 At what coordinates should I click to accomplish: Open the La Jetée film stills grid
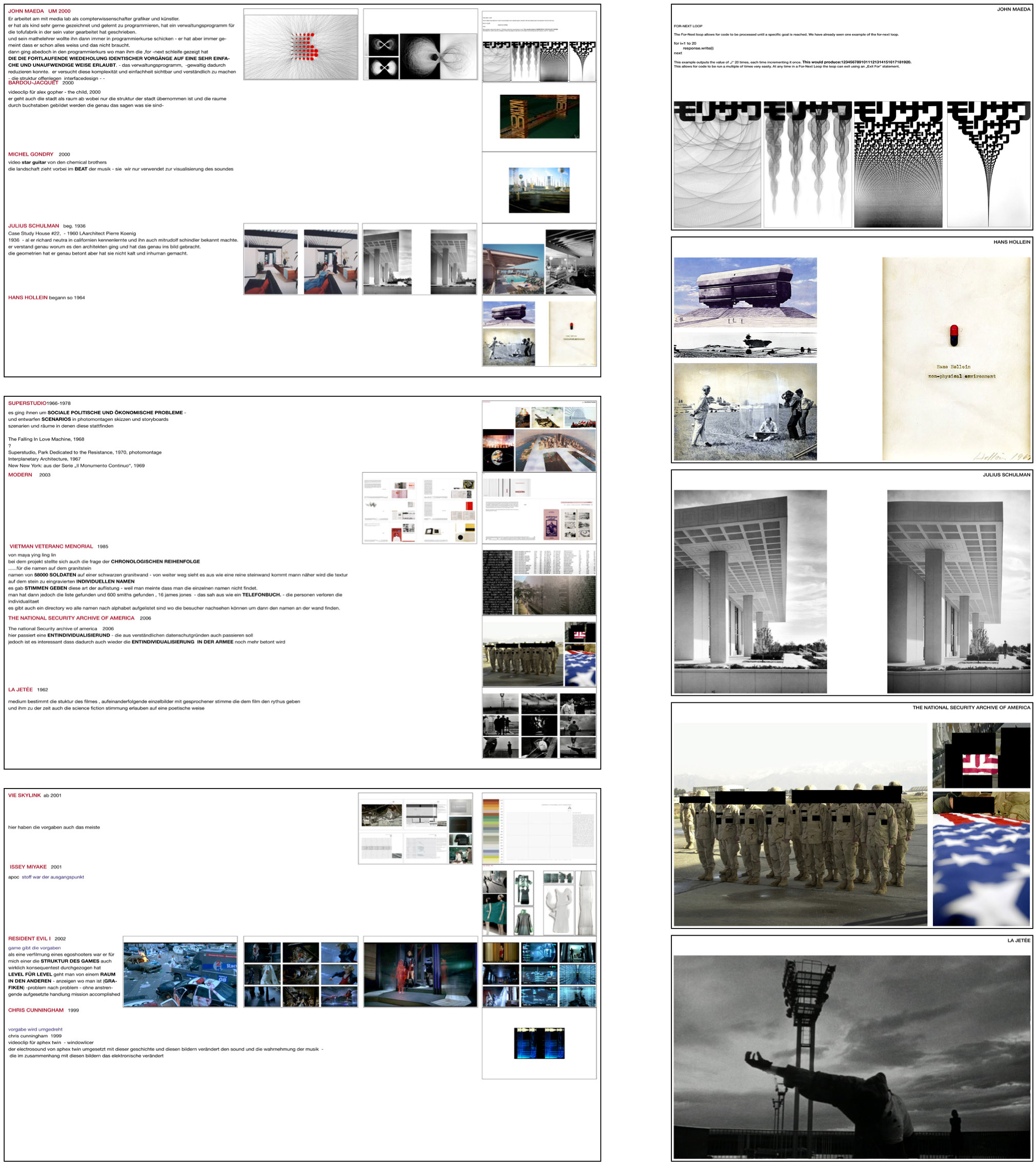[x=540, y=725]
